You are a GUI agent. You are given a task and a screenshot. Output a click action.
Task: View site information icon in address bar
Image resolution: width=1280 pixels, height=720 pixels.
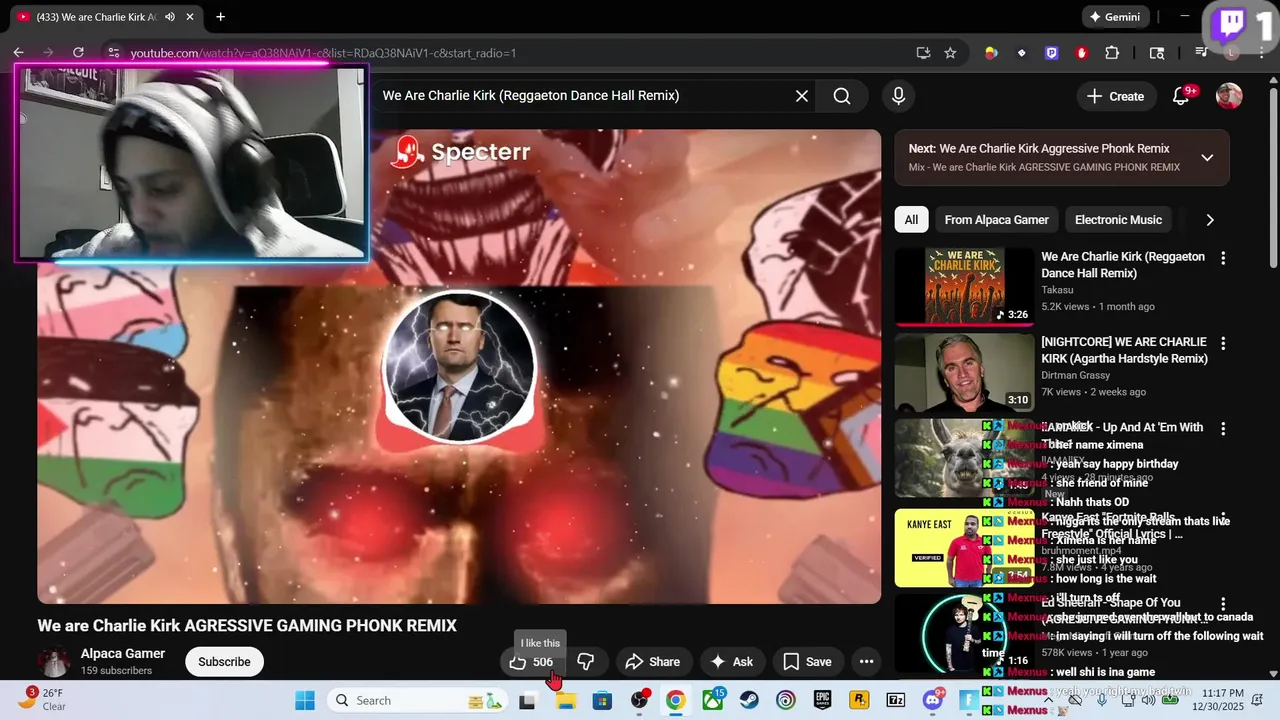(113, 53)
